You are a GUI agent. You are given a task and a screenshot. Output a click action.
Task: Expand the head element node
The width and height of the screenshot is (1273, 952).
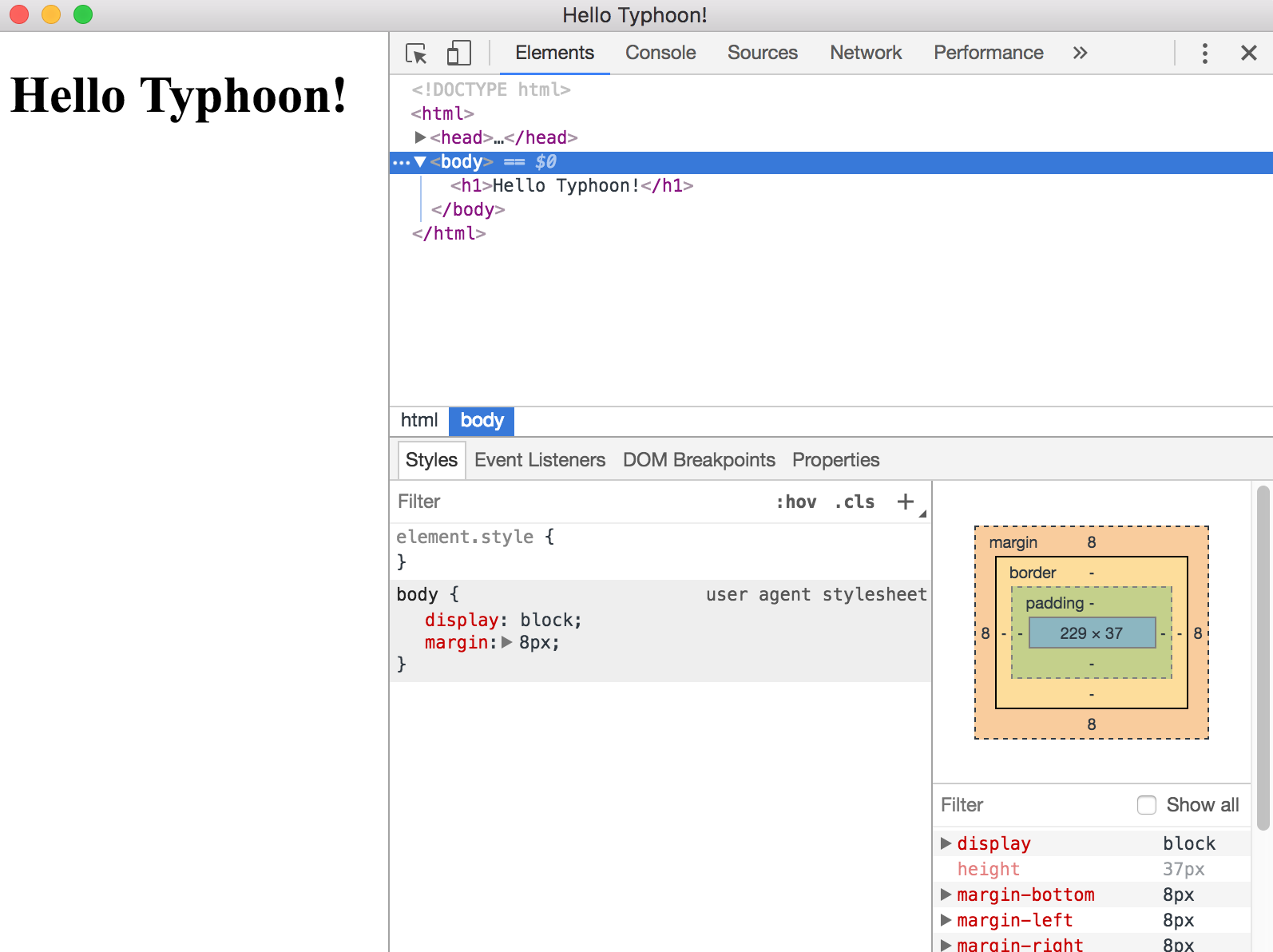point(420,137)
